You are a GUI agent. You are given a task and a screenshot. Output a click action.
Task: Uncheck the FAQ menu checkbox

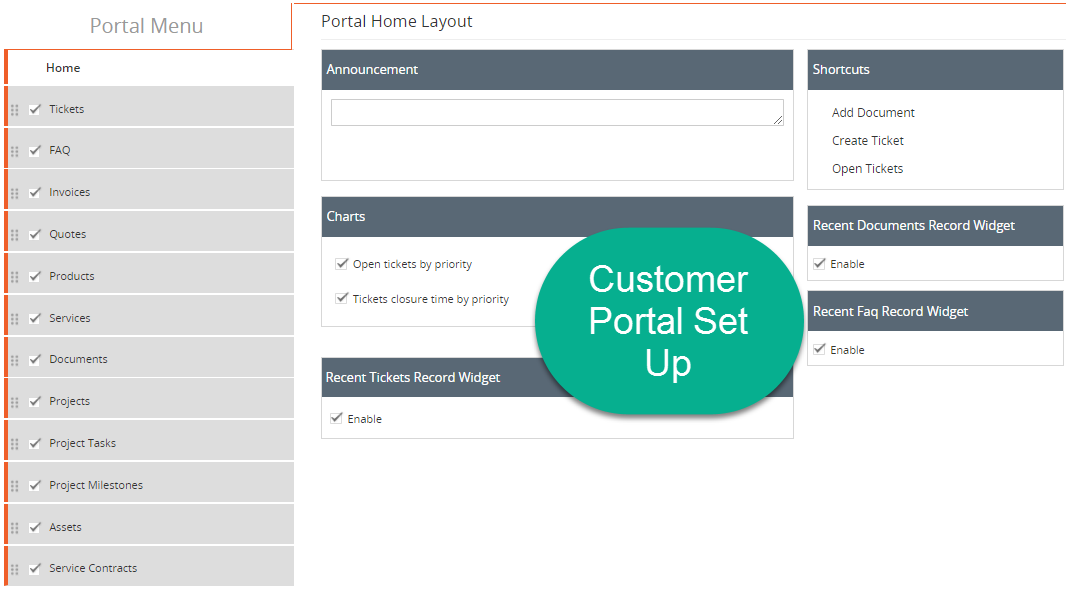35,150
